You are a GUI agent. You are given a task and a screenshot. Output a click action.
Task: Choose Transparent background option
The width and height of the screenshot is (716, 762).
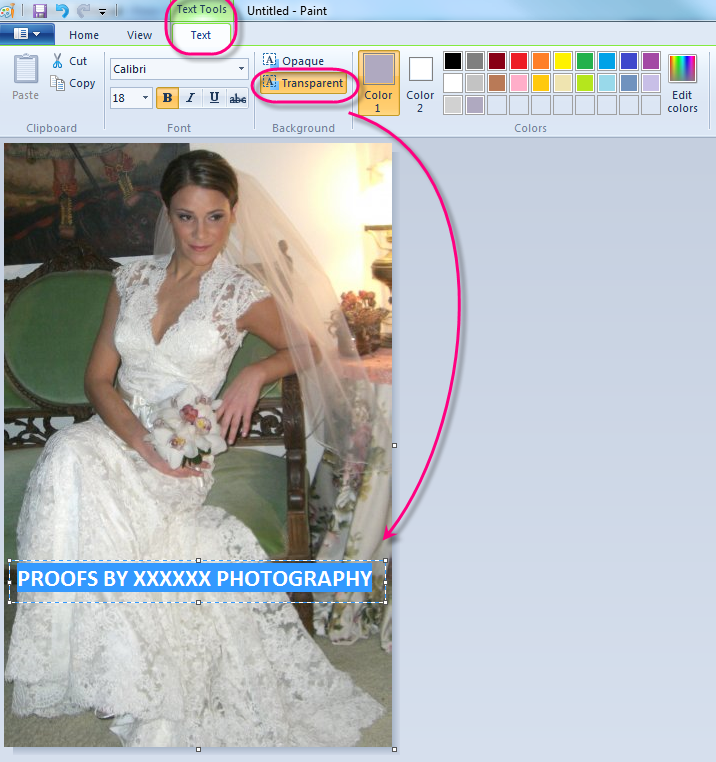point(303,83)
